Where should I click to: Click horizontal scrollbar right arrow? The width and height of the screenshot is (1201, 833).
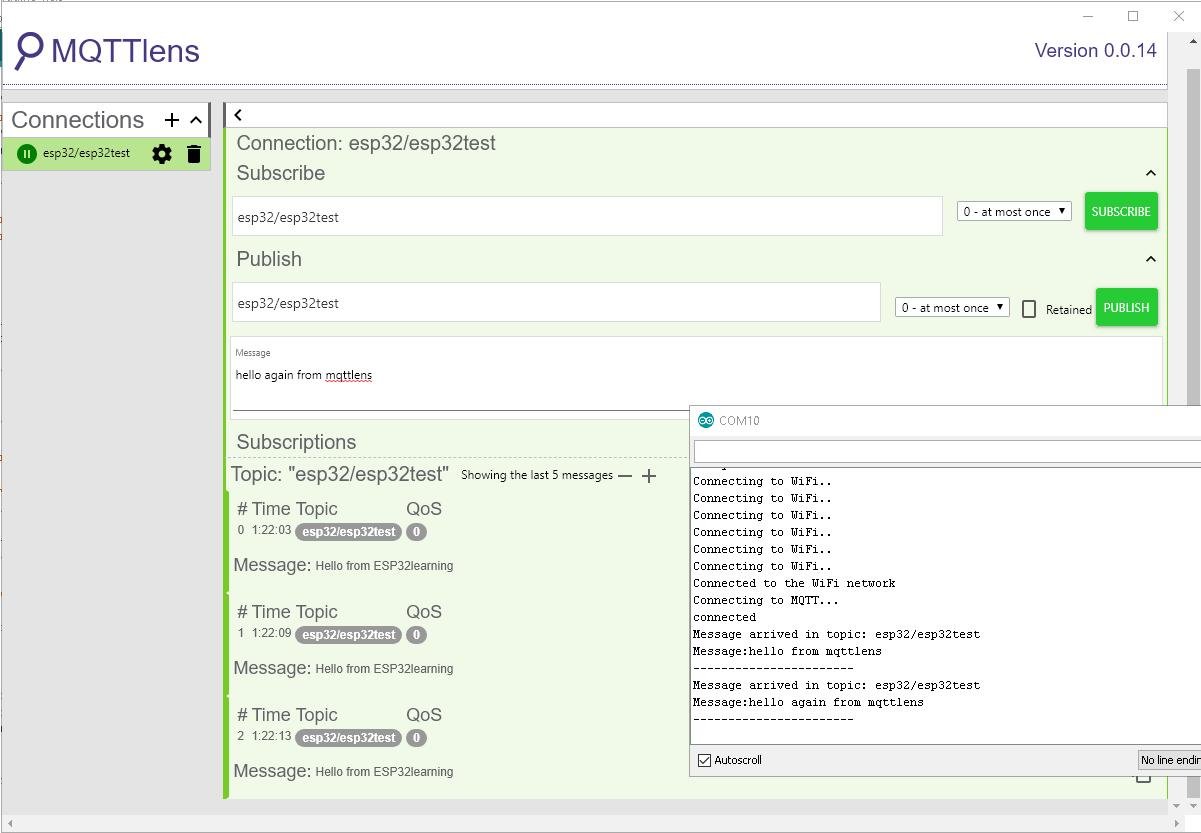[x=1178, y=824]
